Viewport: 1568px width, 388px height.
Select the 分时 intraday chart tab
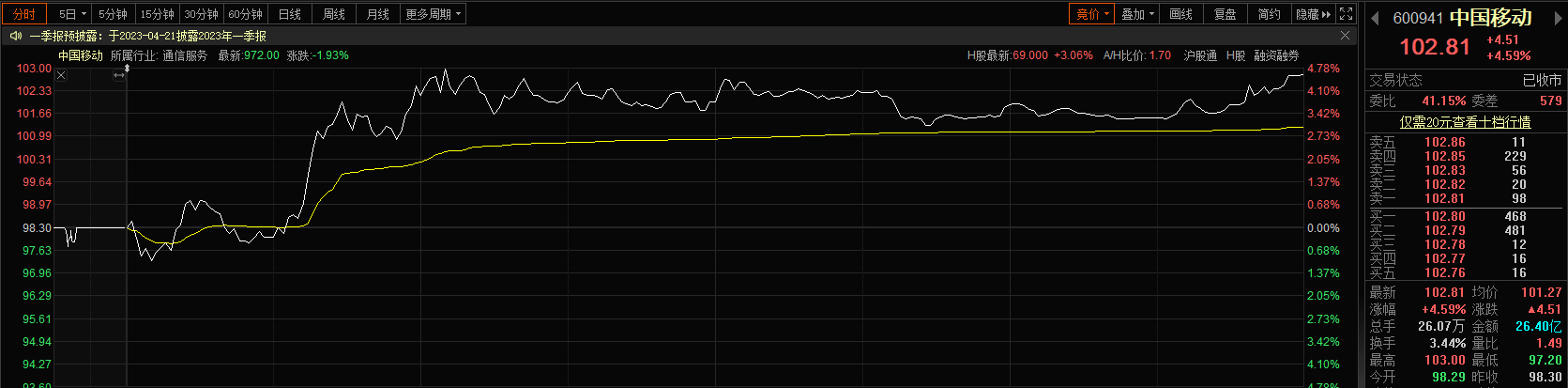pos(23,14)
